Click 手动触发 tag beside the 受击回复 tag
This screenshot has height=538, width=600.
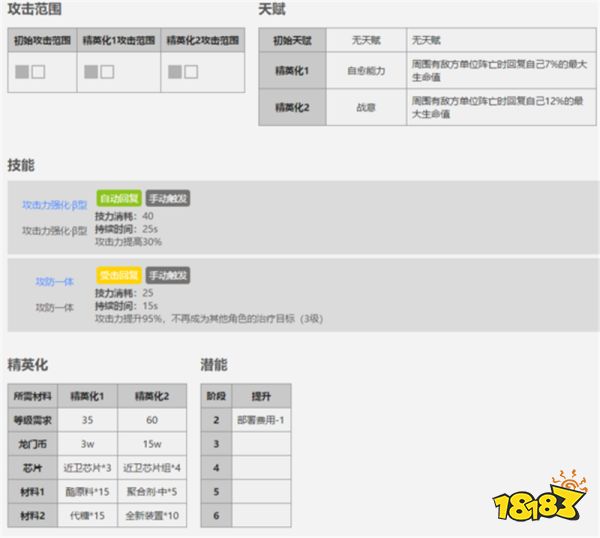tap(168, 275)
